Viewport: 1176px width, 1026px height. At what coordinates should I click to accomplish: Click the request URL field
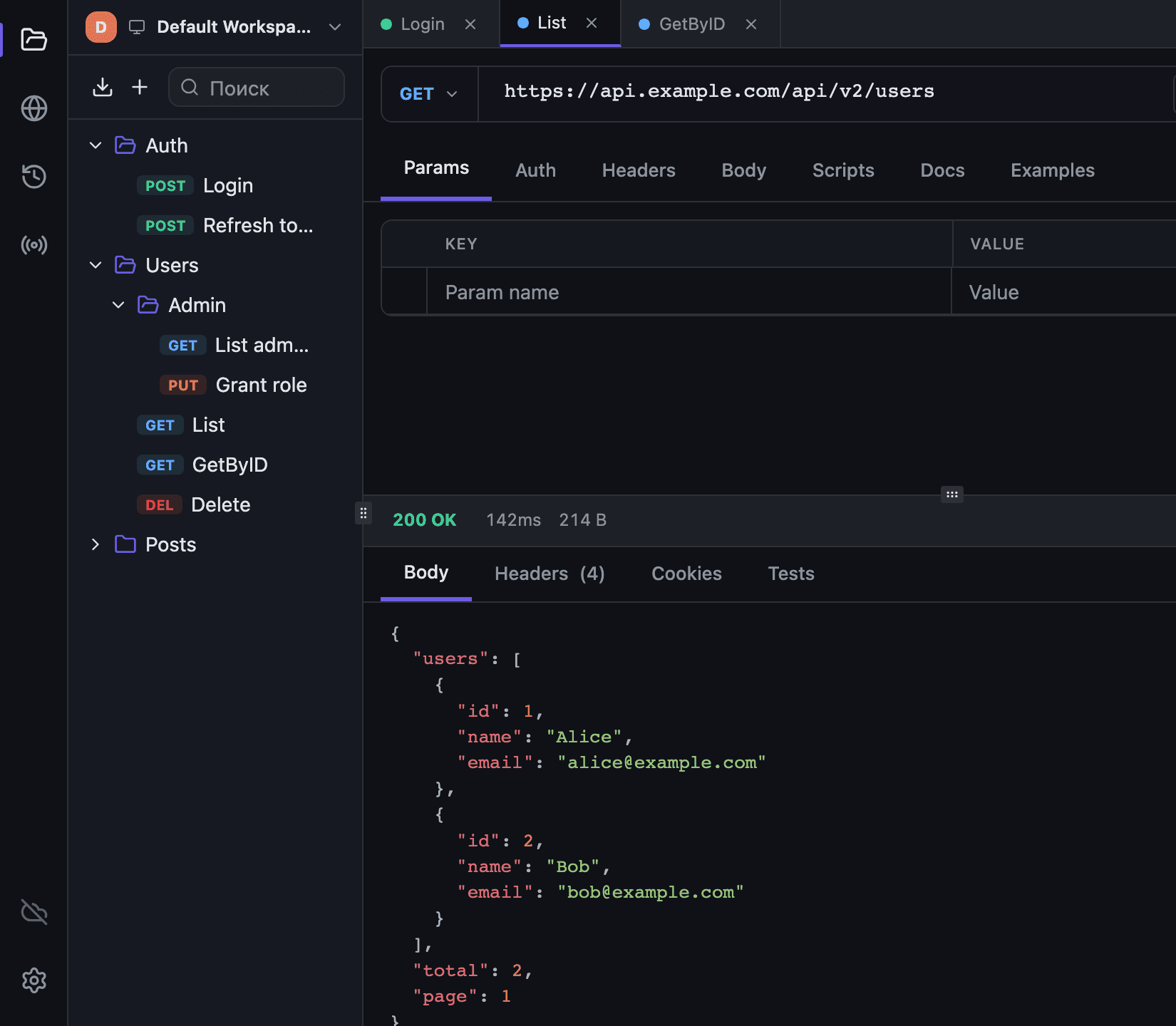827,93
